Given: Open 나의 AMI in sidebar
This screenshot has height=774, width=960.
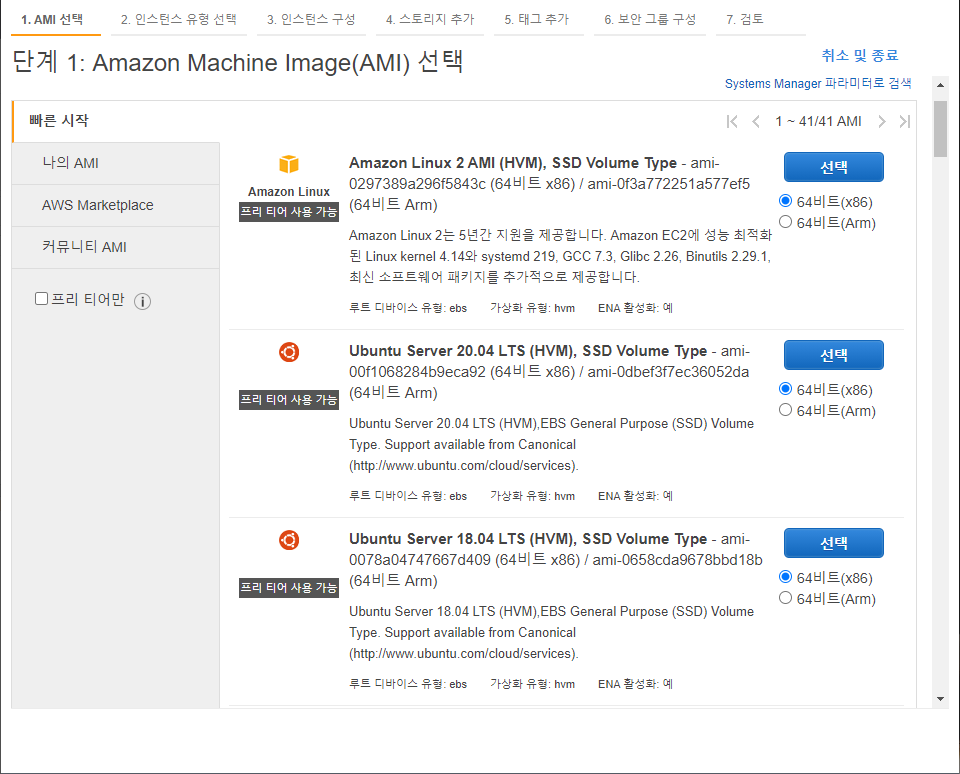Looking at the screenshot, I should pyautogui.click(x=116, y=163).
